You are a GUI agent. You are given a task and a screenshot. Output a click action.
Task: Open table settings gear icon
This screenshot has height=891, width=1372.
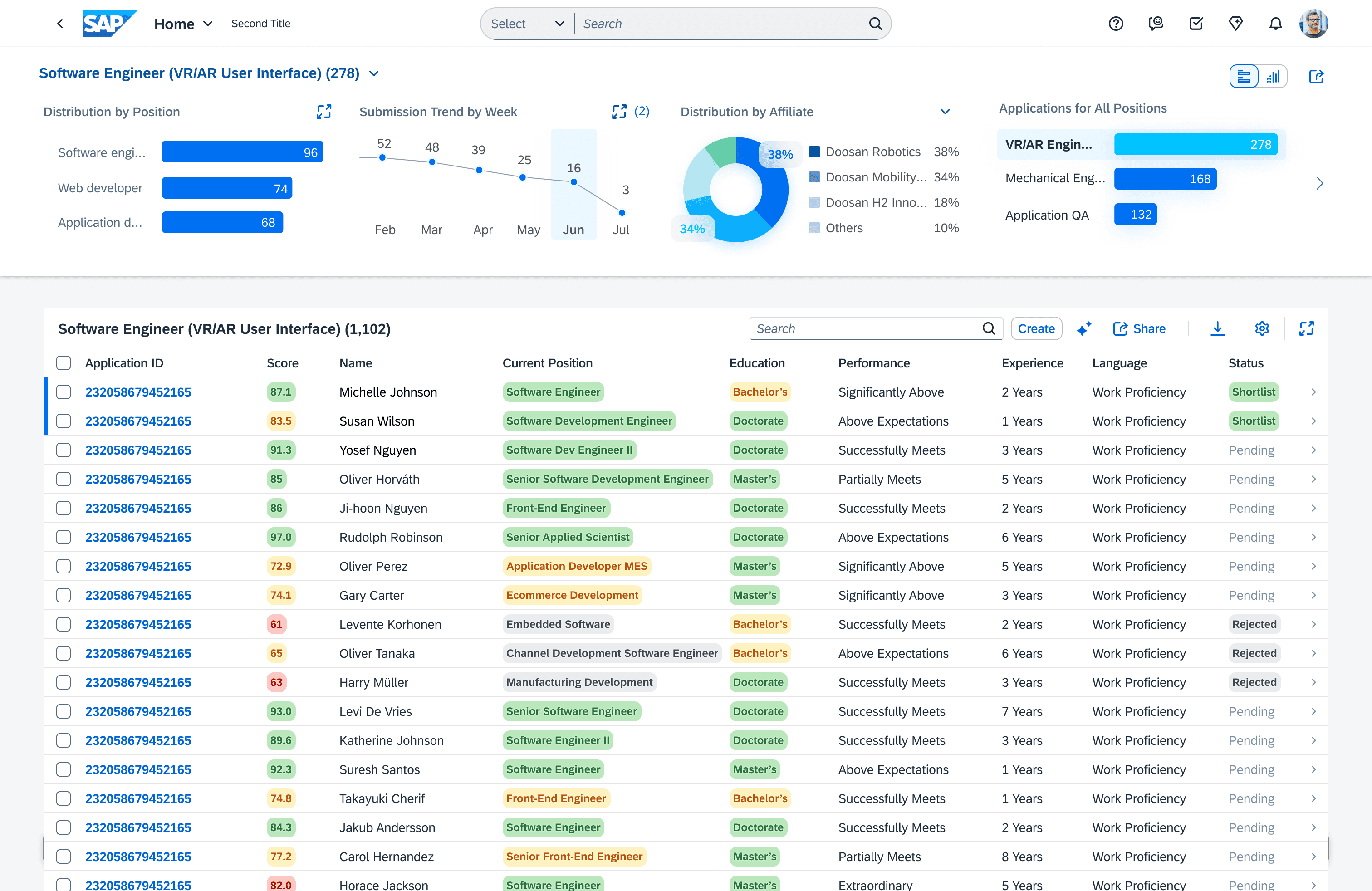coord(1262,328)
